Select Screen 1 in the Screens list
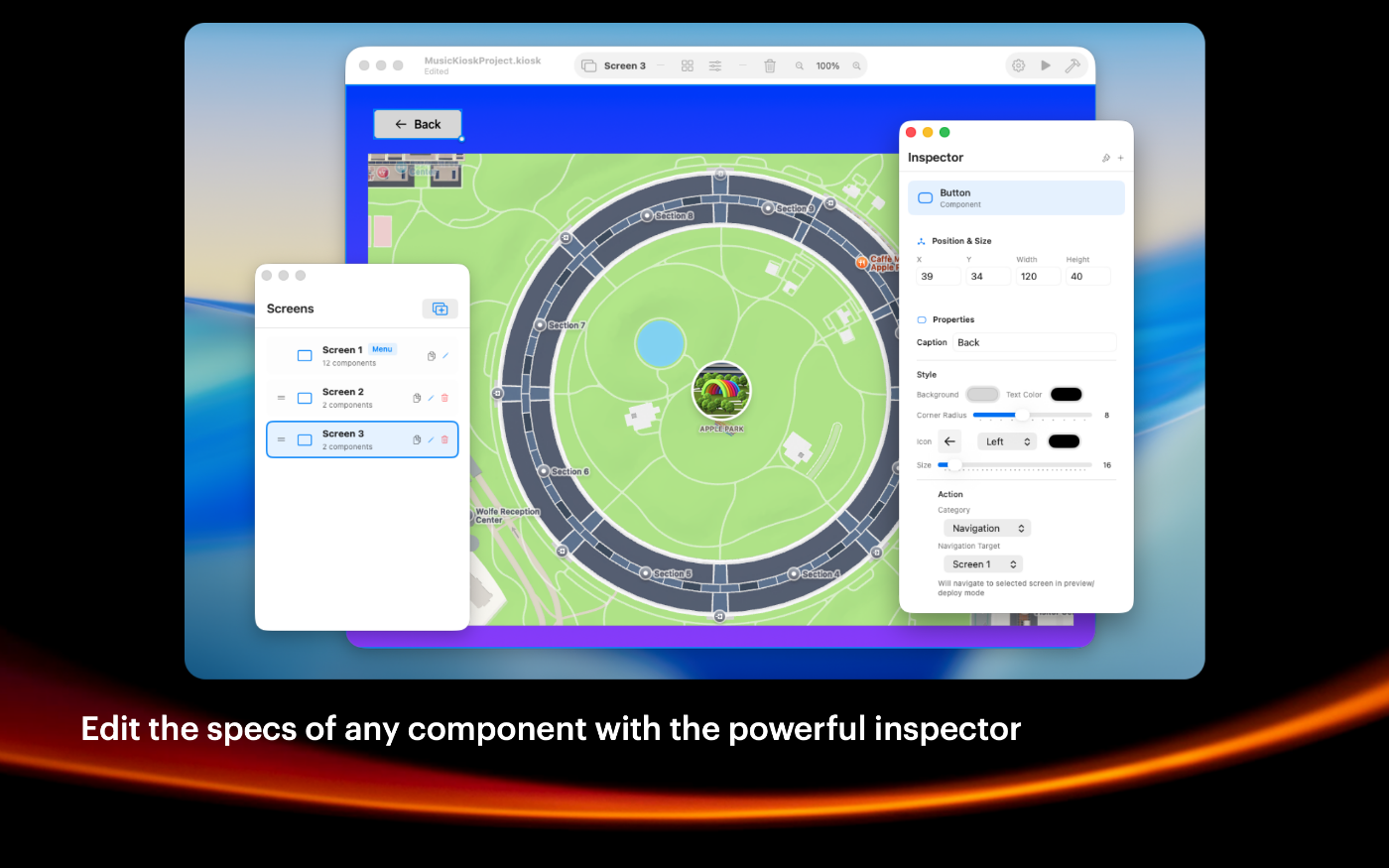This screenshot has height=868, width=1389. (342, 355)
